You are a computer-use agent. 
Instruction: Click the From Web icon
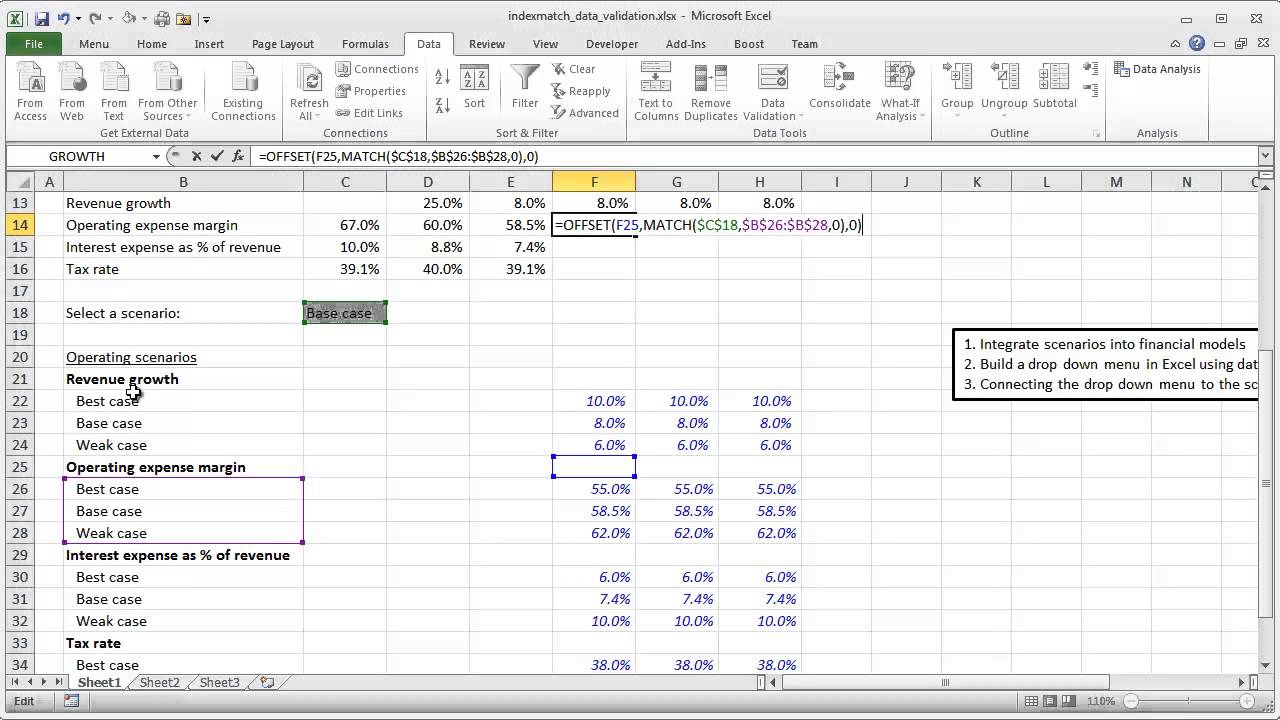coord(72,92)
